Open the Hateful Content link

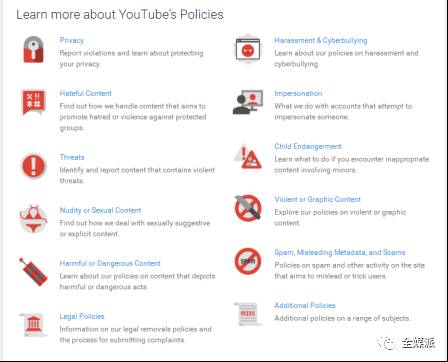pos(86,93)
